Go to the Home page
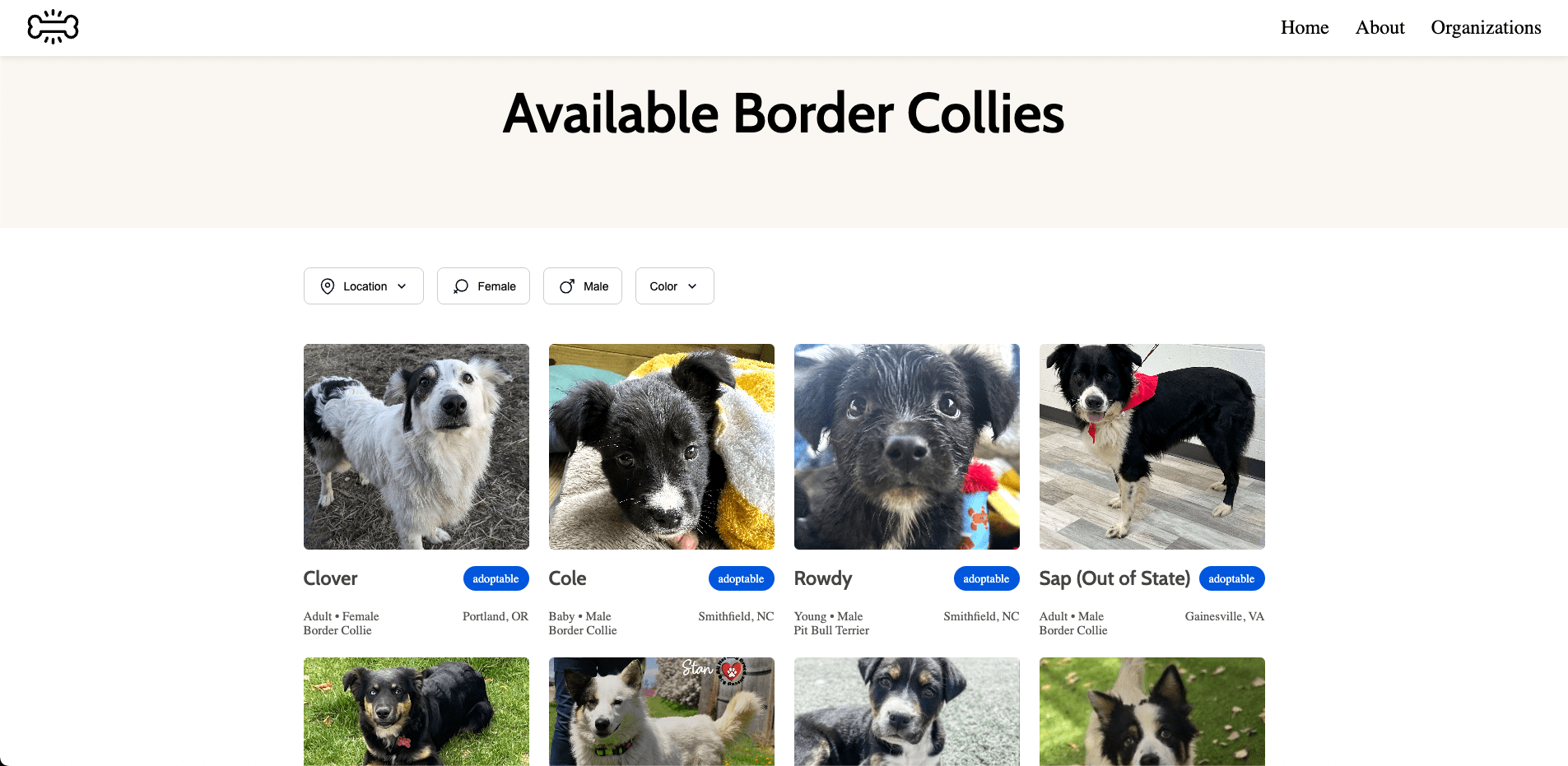This screenshot has width=1568, height=766. [1305, 27]
